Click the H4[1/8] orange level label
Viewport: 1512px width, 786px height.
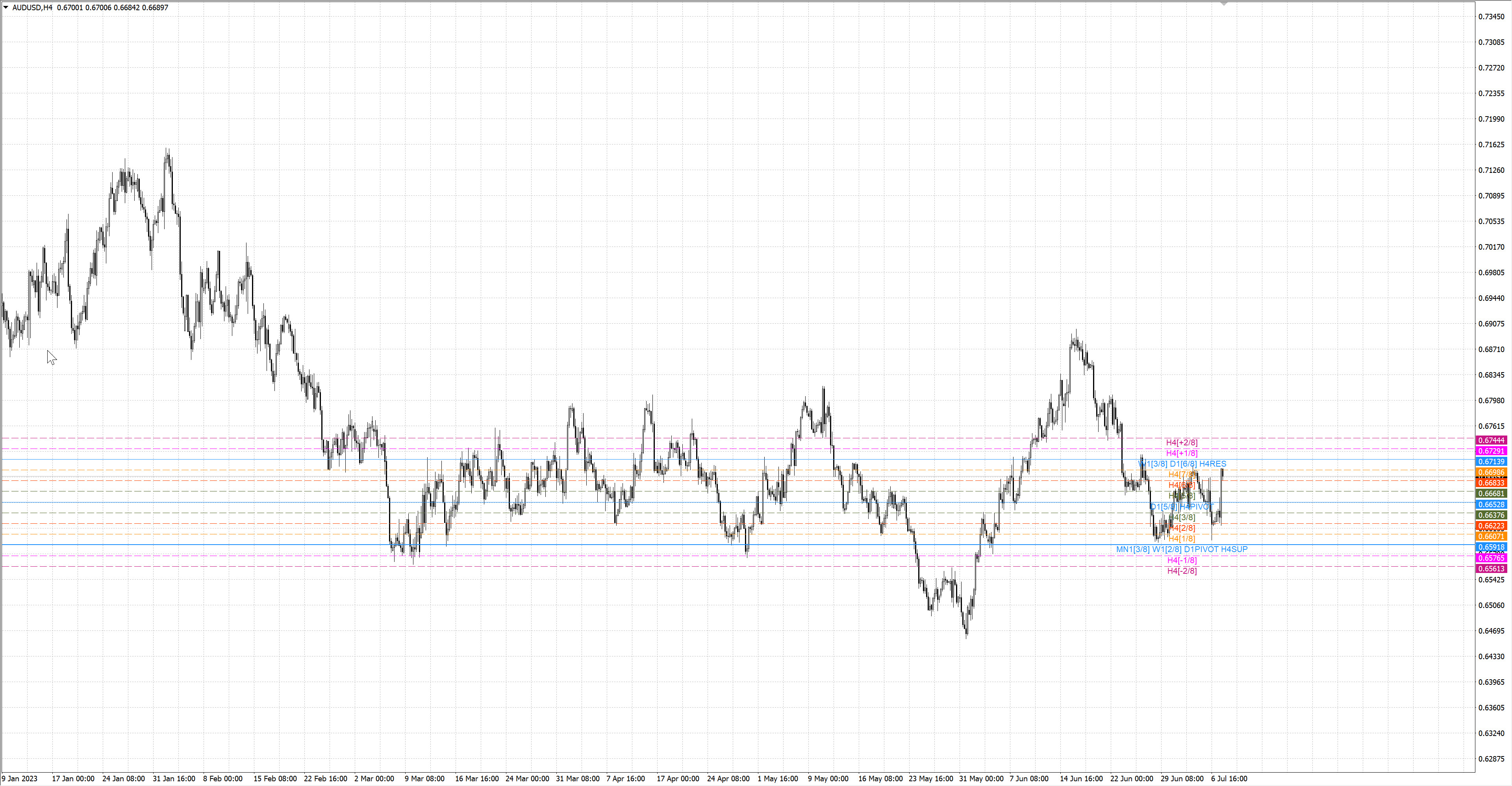coord(1182,538)
